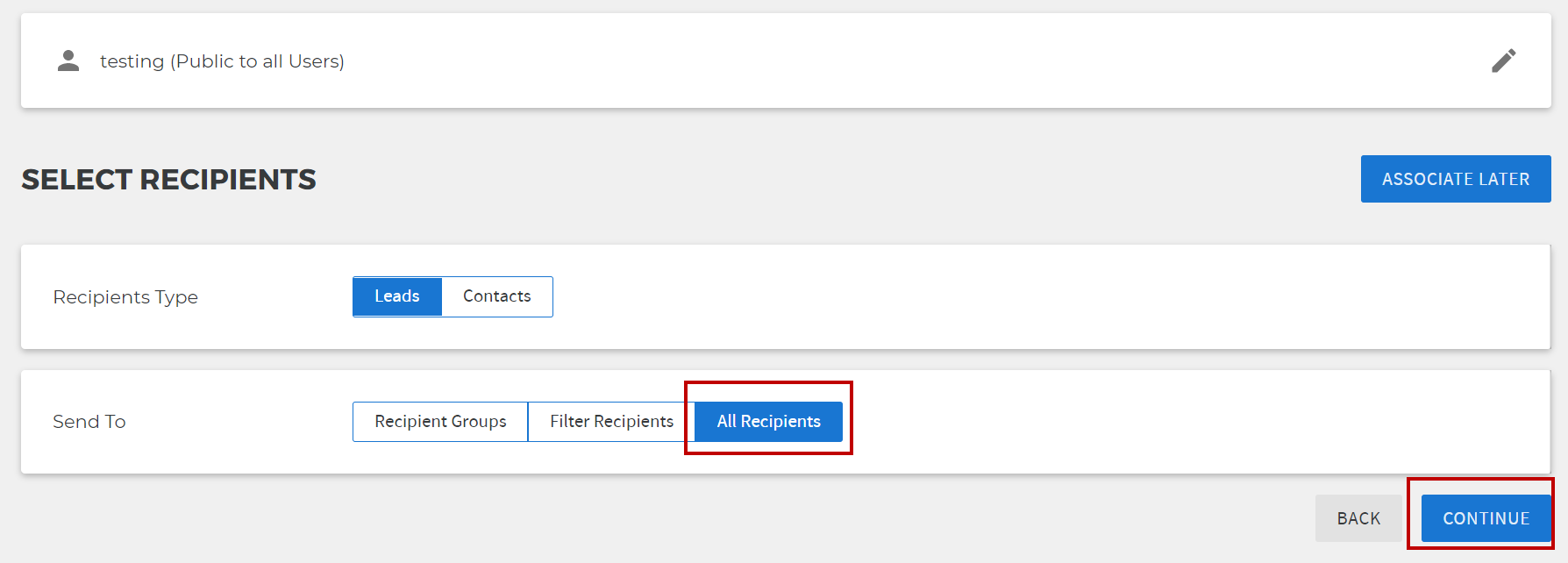
Task: Click the testing (Public to all Users) text
Action: 222,61
